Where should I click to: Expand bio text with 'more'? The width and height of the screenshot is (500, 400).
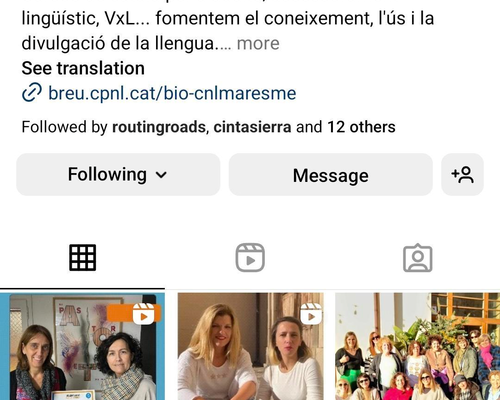[x=258, y=43]
